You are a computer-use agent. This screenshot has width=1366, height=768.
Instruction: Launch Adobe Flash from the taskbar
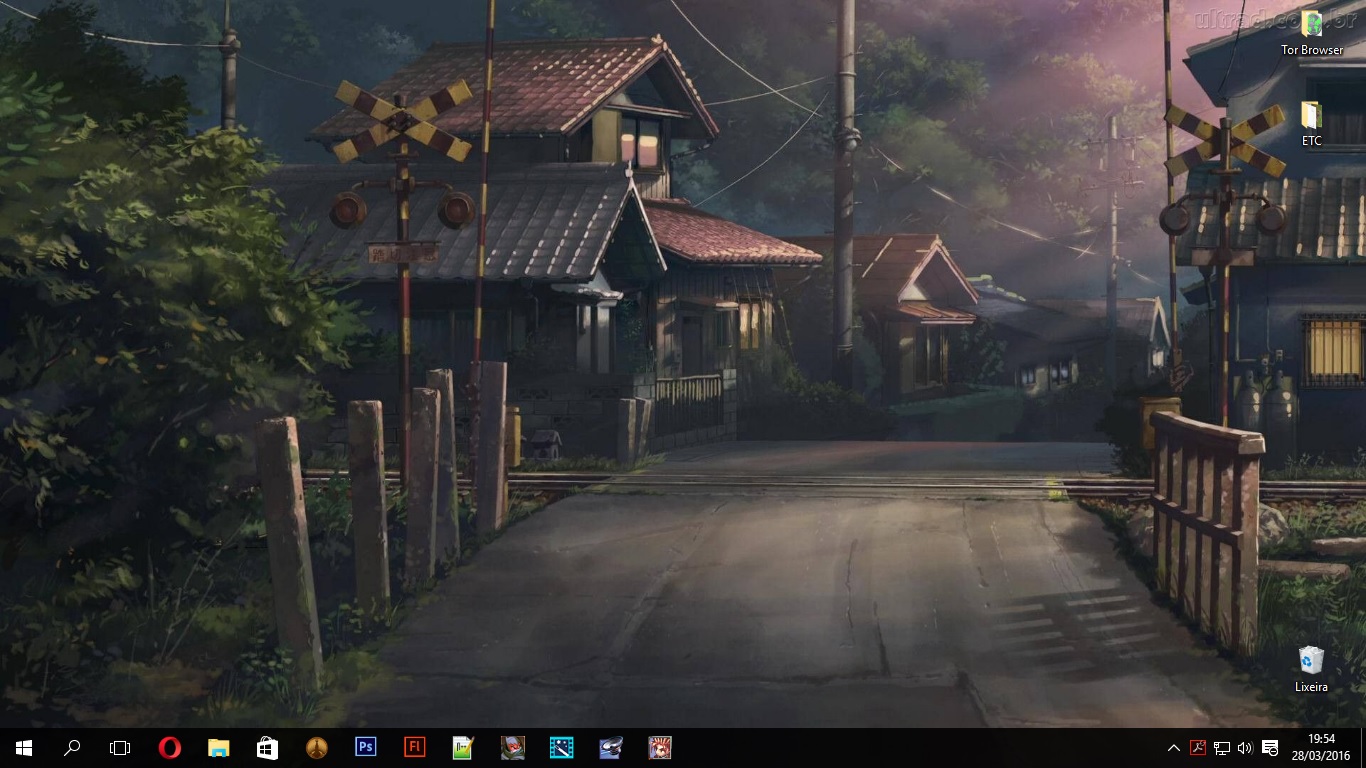414,748
